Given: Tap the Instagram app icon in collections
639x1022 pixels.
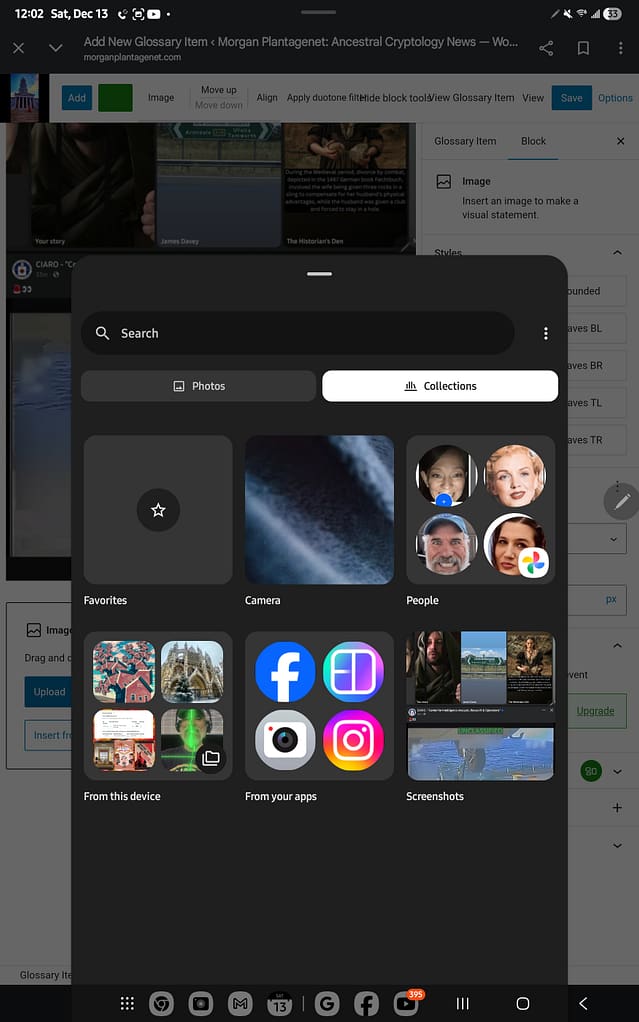Looking at the screenshot, I should (353, 740).
